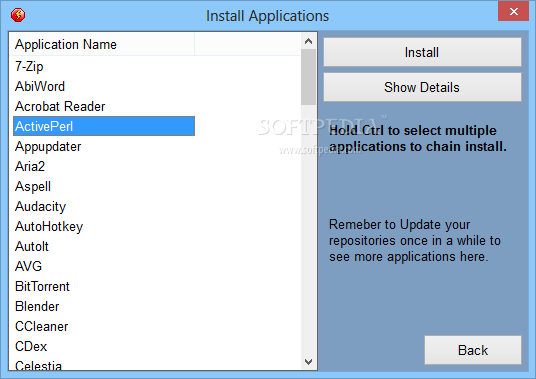
Task: Select the highlighted ActivePerl entry
Action: (x=104, y=126)
